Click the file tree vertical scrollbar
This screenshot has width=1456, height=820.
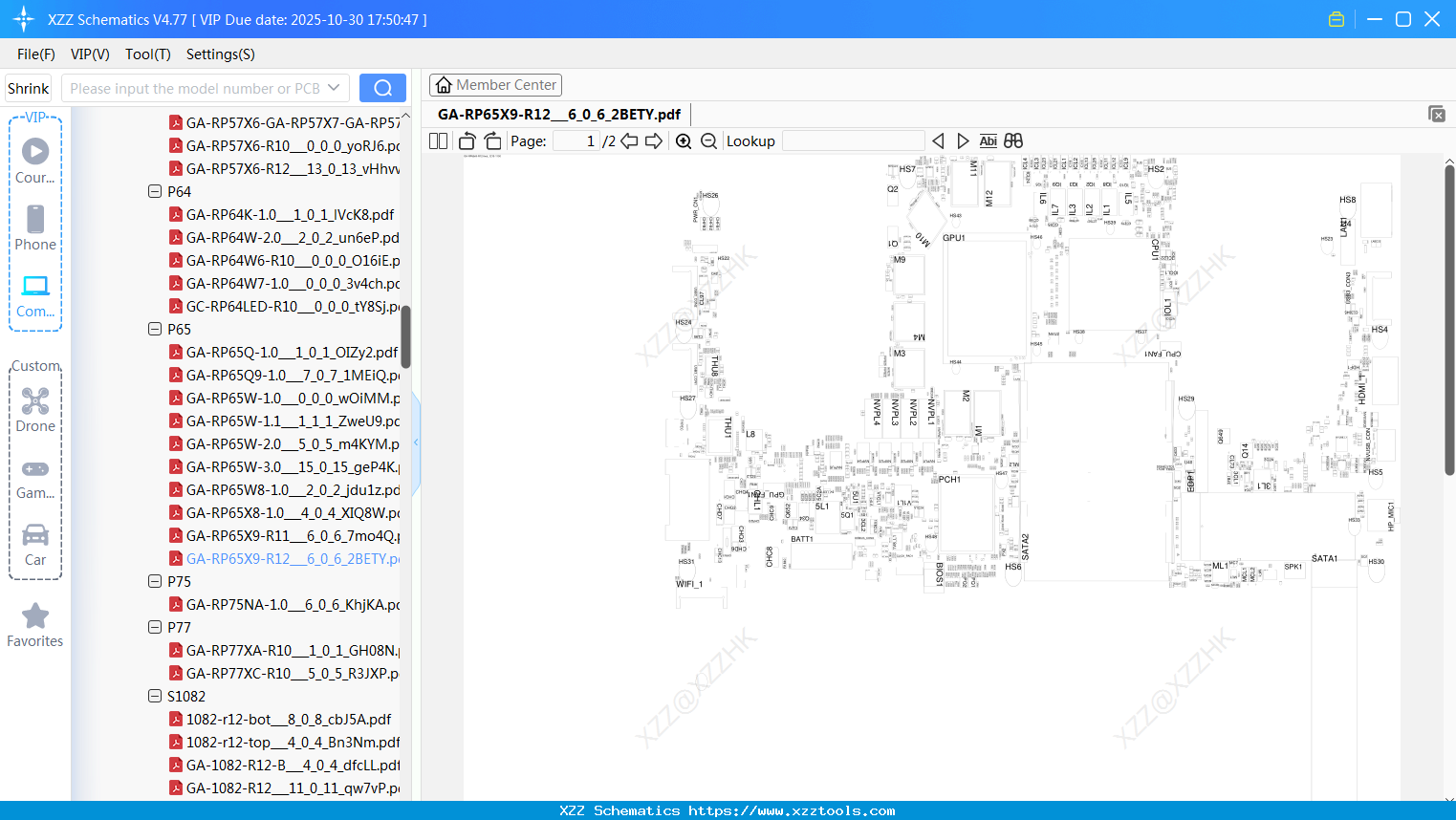pyautogui.click(x=405, y=336)
